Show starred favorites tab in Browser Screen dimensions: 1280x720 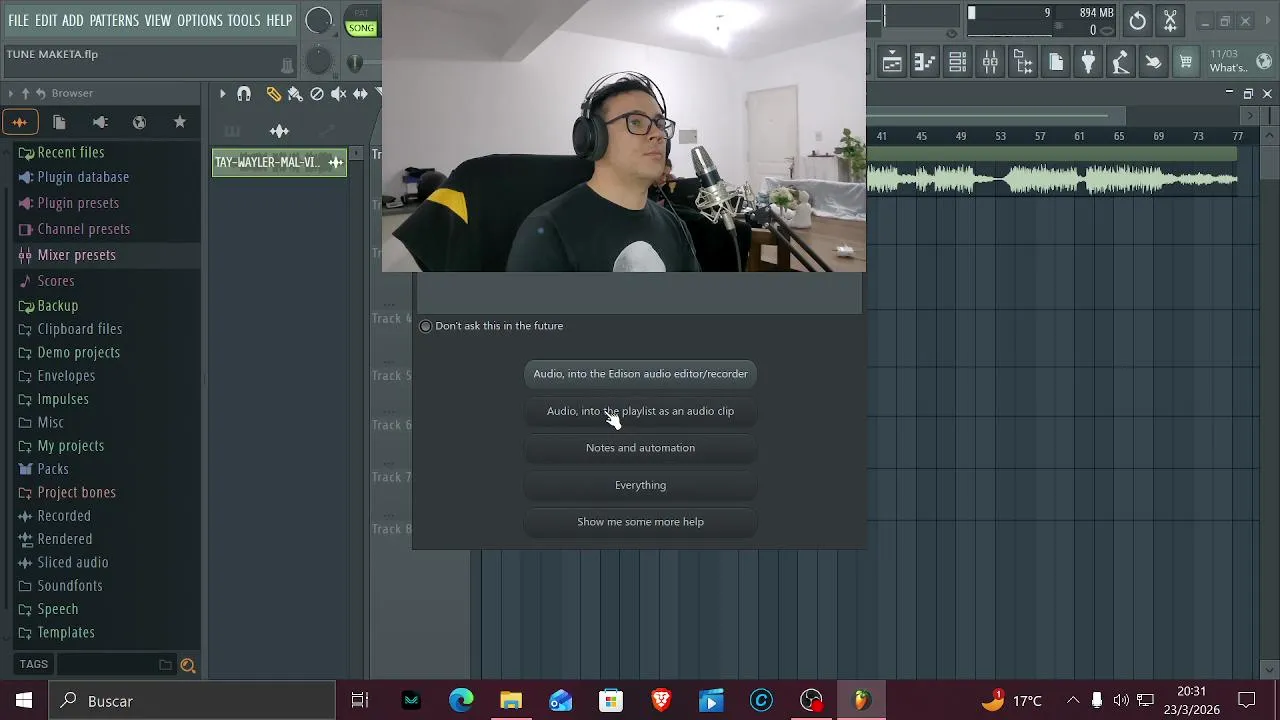point(179,122)
